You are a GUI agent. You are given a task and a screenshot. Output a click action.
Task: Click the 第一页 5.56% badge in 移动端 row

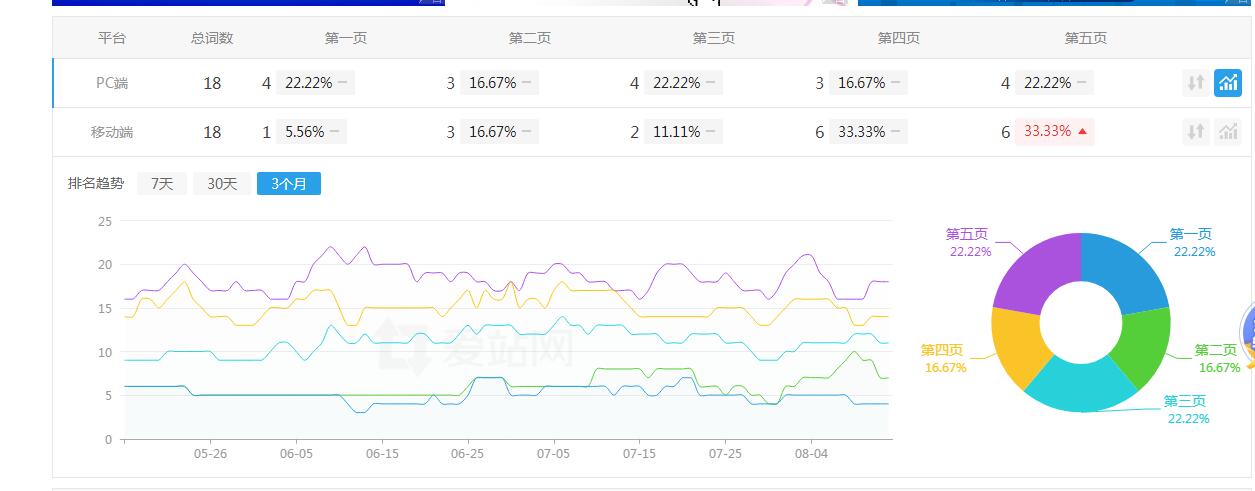pos(311,132)
